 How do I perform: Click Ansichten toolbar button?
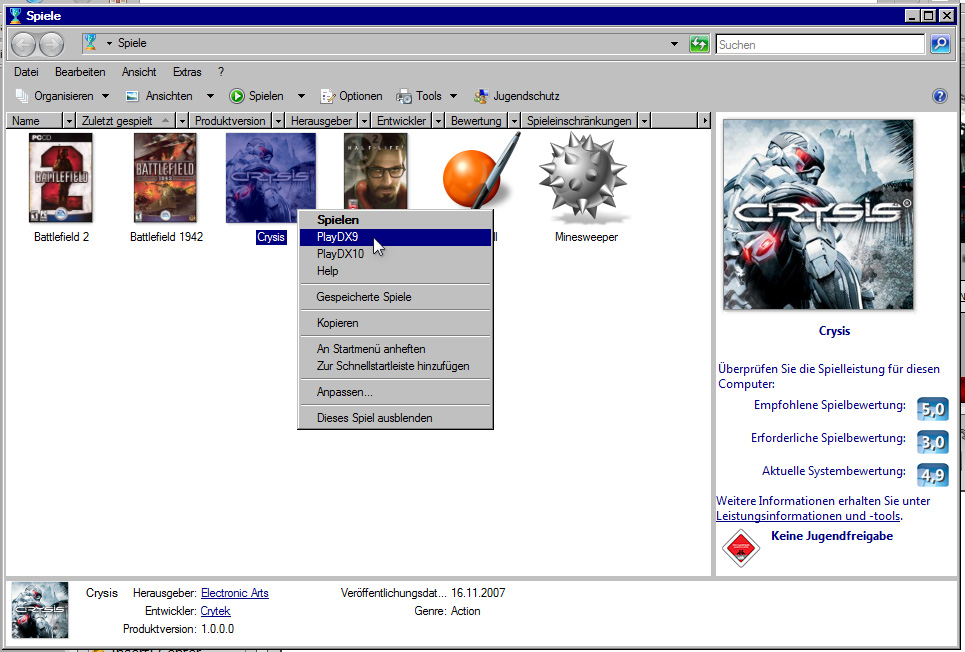coord(162,96)
